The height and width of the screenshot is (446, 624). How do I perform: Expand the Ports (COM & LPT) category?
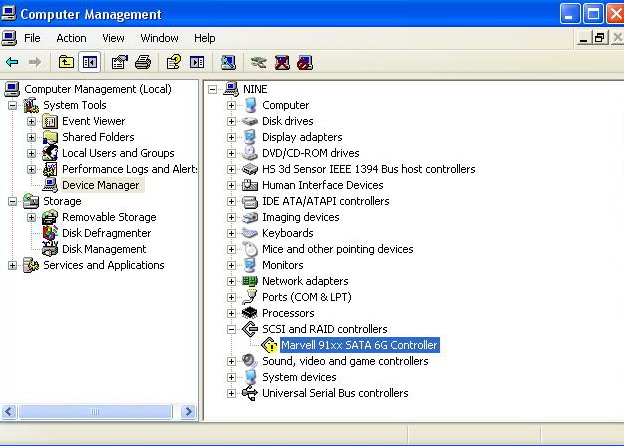pyautogui.click(x=231, y=297)
